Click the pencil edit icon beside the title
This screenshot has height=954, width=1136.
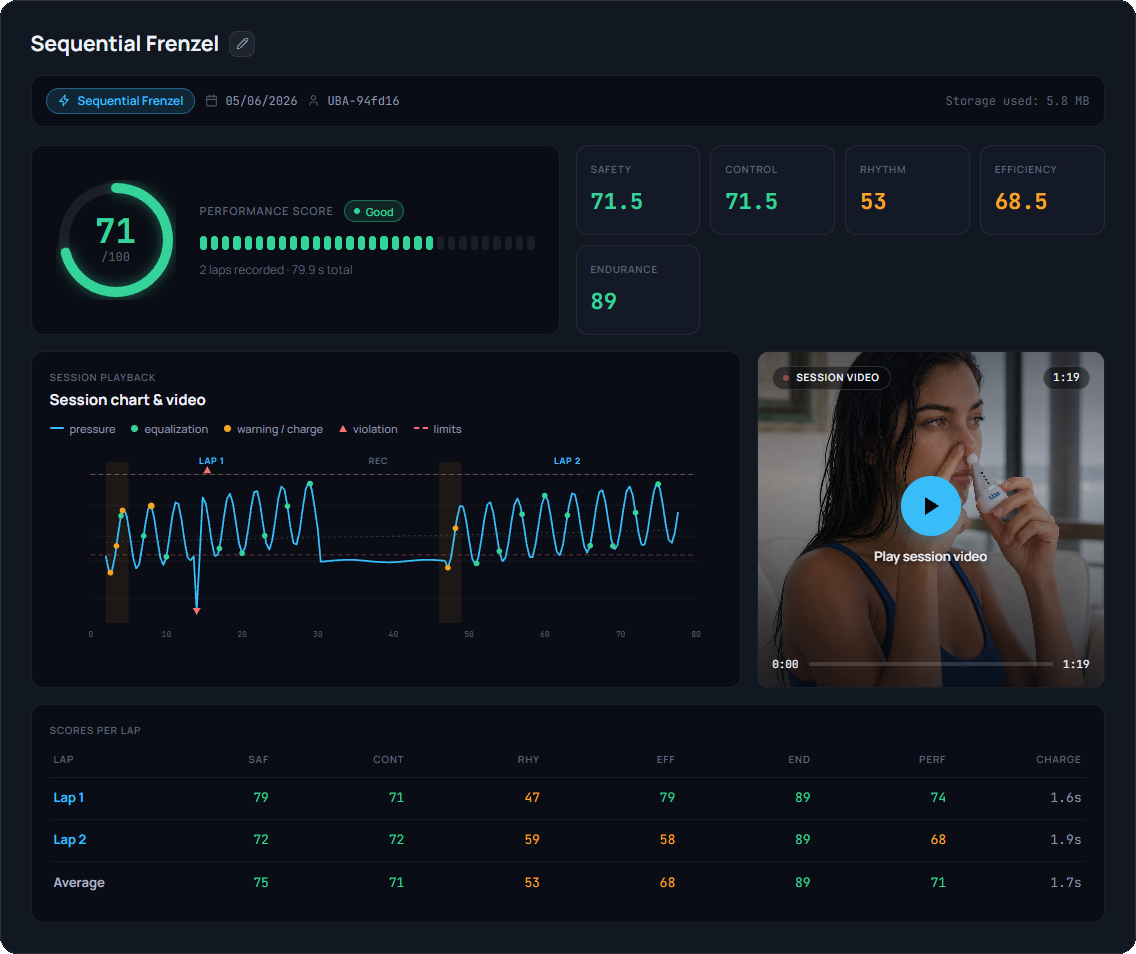(x=242, y=44)
